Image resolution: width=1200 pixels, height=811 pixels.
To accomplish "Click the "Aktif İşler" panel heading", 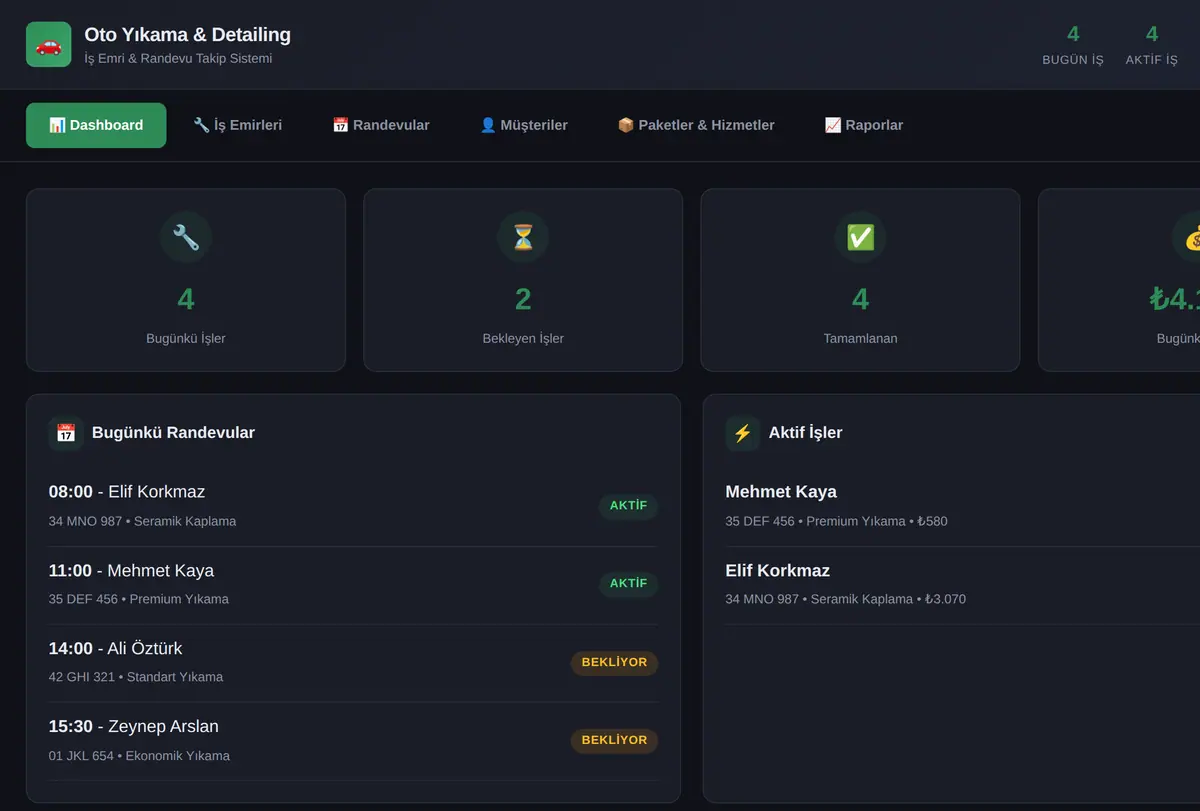I will 806,433.
